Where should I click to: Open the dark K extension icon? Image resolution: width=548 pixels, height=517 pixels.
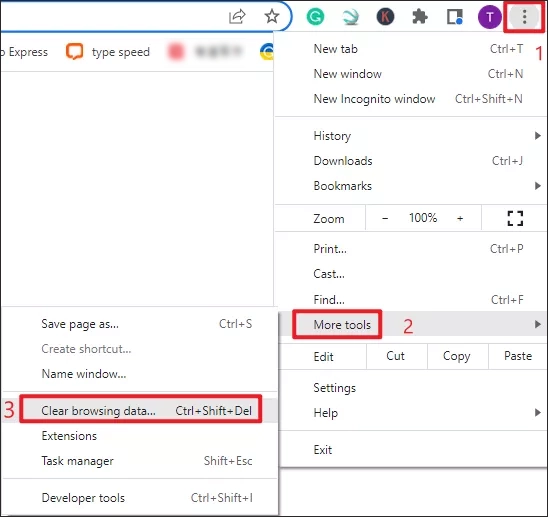tap(385, 16)
